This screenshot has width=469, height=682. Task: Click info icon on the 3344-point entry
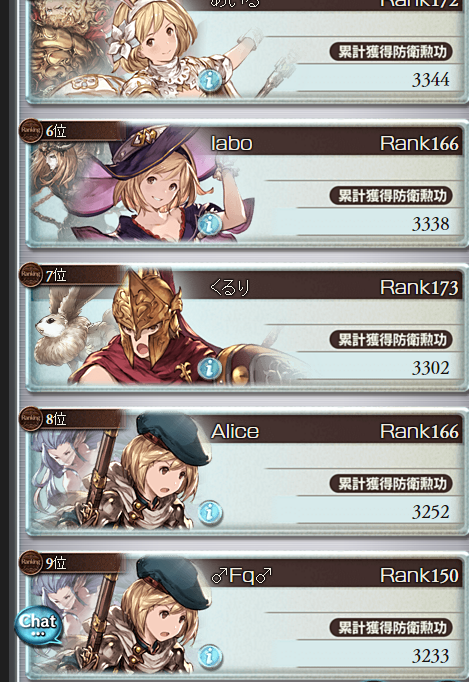point(210,80)
